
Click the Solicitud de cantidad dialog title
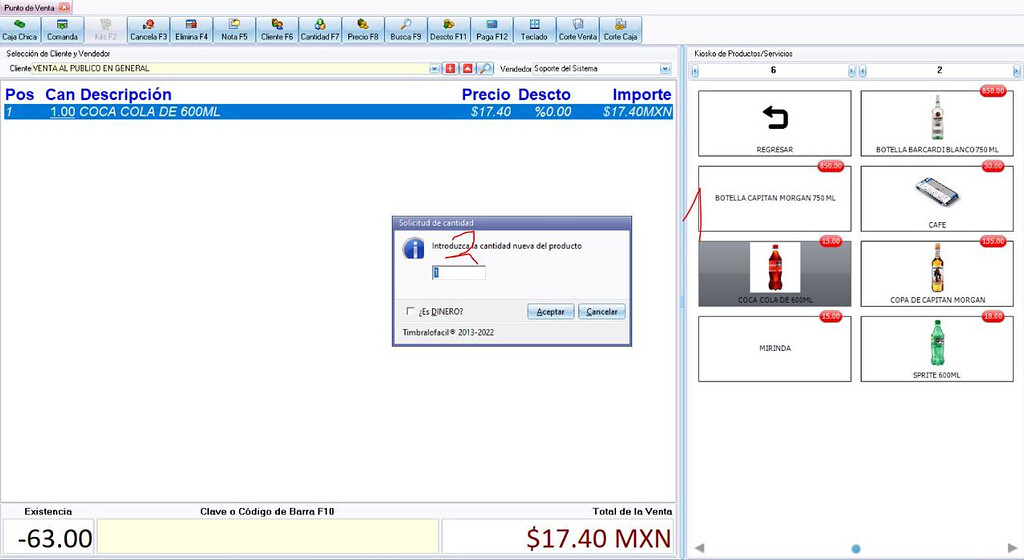point(436,223)
